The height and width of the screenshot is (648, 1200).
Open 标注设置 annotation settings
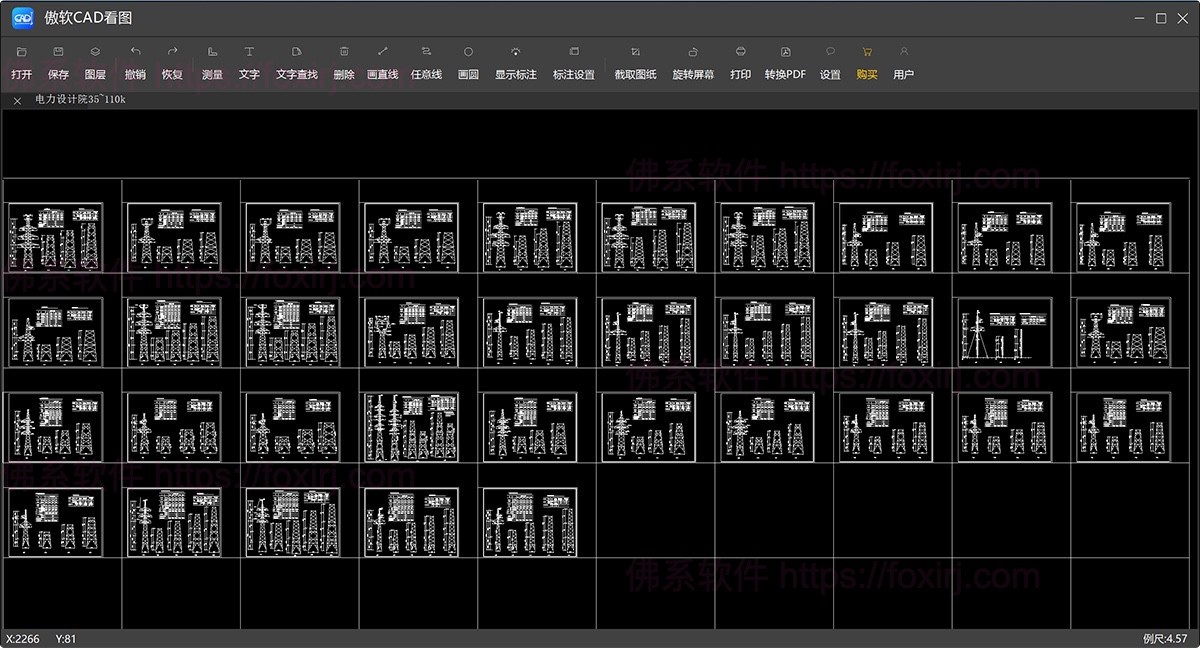pos(575,62)
